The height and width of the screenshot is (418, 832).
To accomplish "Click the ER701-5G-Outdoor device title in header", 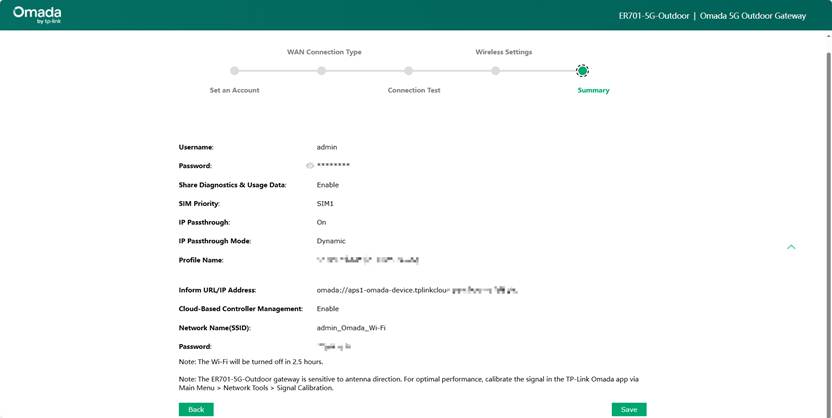I will click(x=654, y=16).
